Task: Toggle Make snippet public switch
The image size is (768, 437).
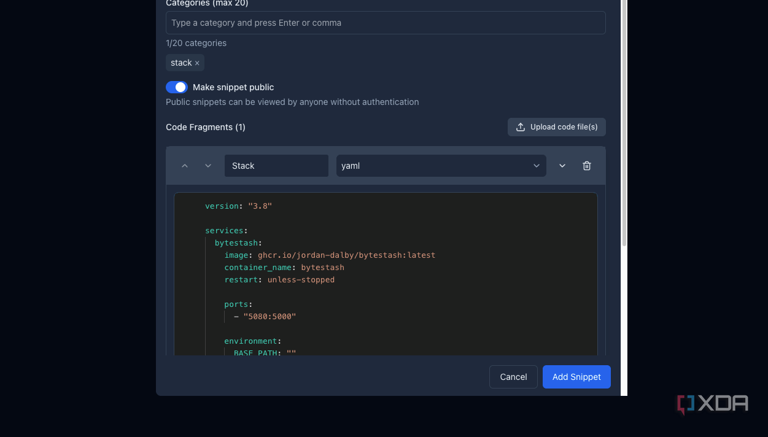Action: 177,87
